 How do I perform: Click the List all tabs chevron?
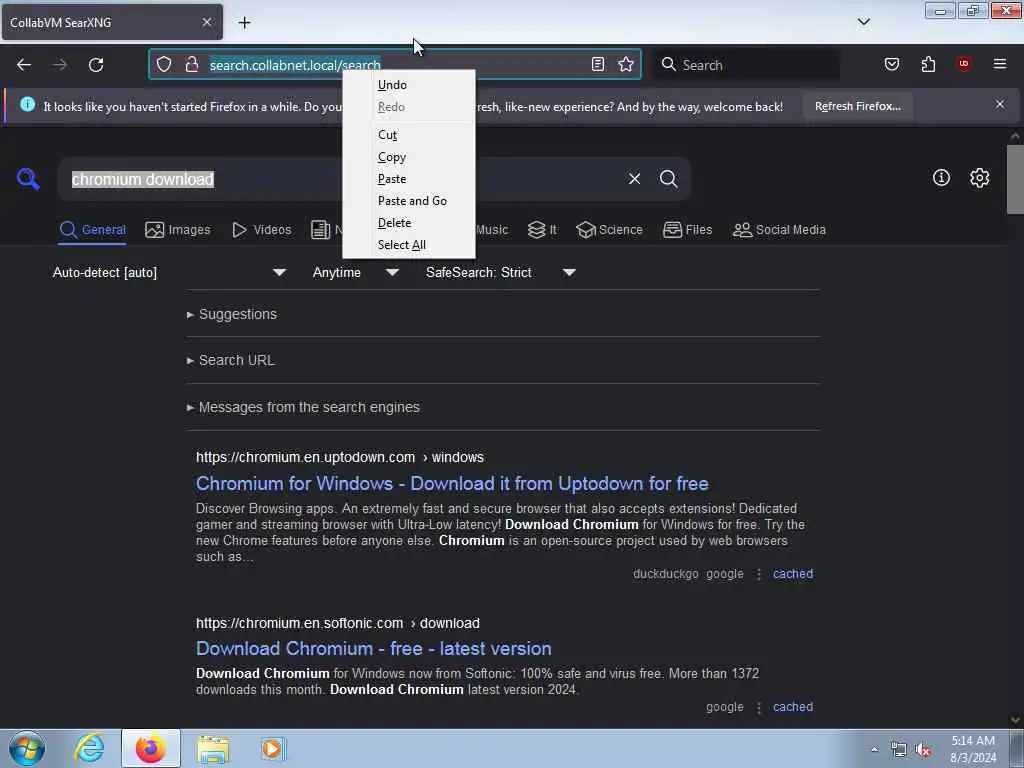click(x=863, y=22)
